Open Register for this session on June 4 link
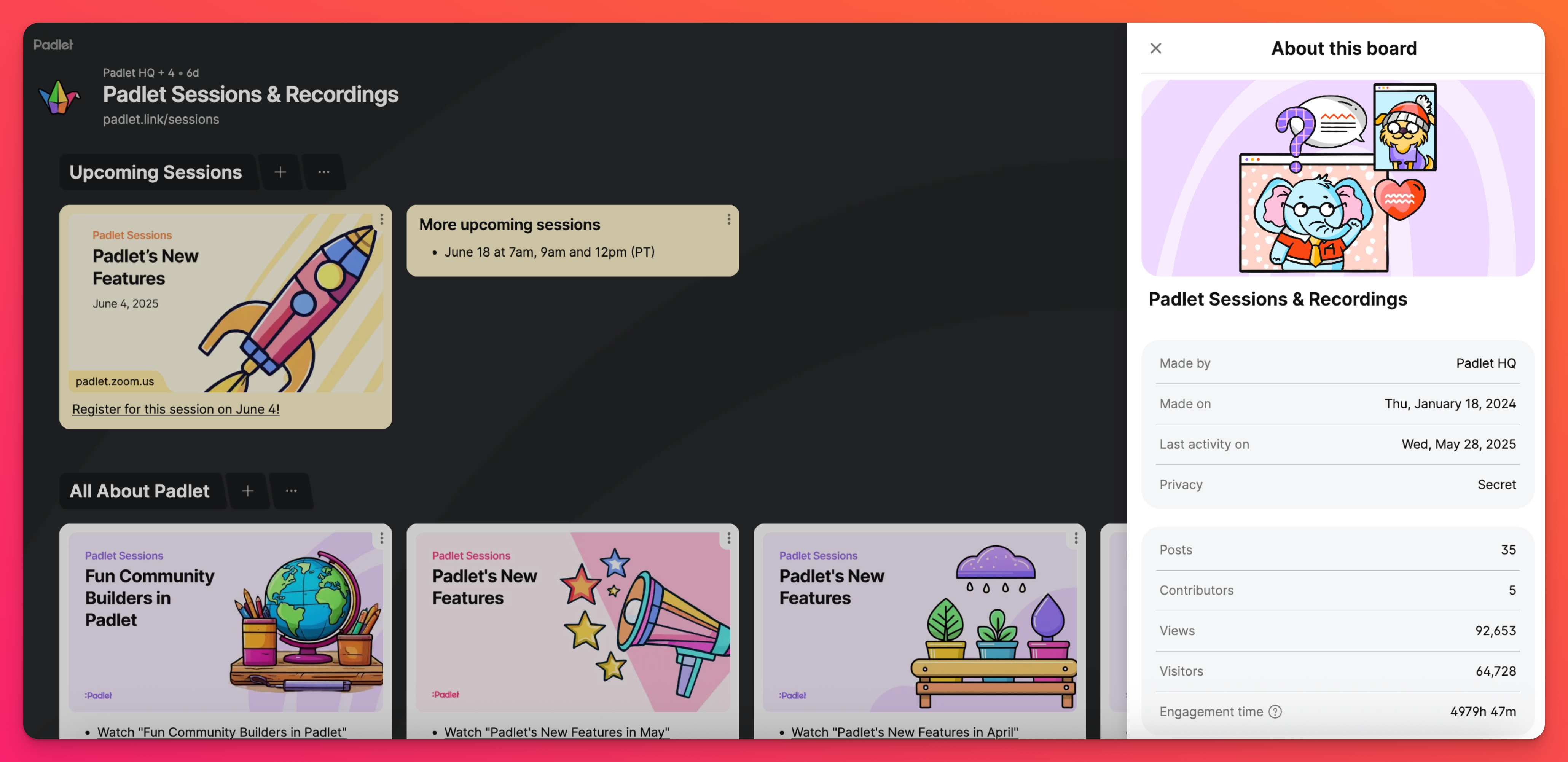The image size is (1568, 762). click(176, 409)
